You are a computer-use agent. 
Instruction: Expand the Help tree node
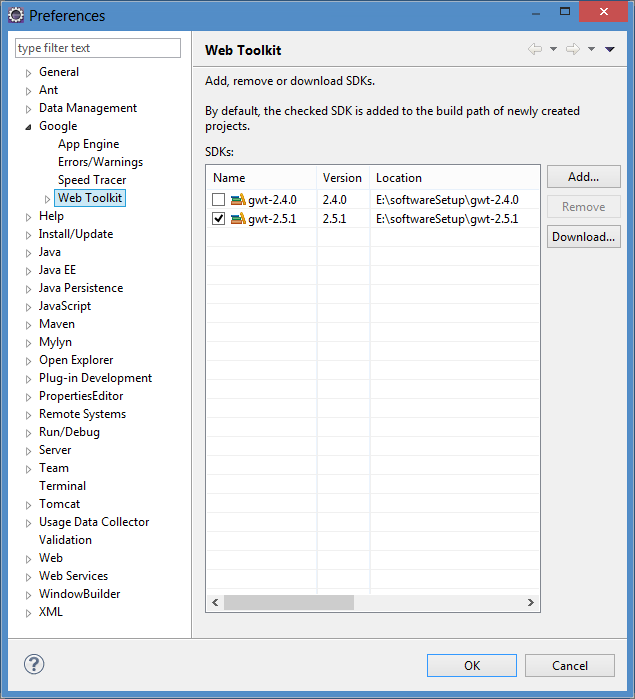(x=29, y=217)
